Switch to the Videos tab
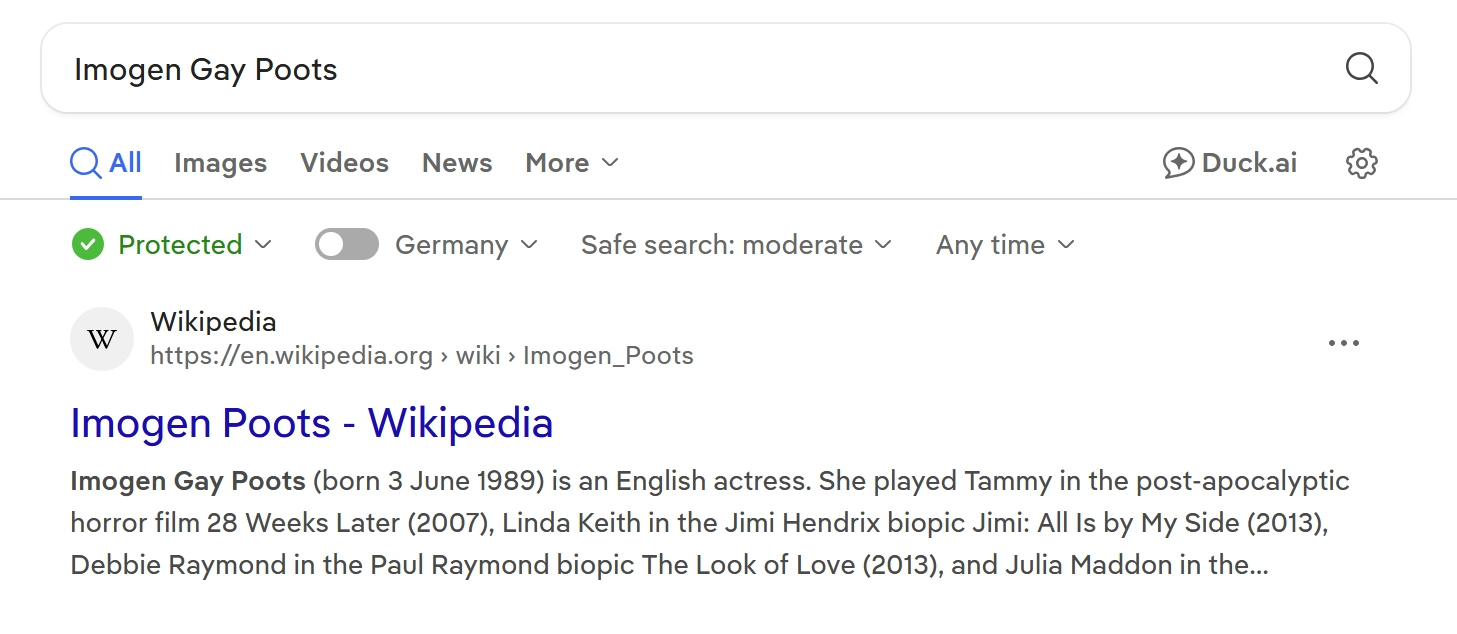 point(344,163)
